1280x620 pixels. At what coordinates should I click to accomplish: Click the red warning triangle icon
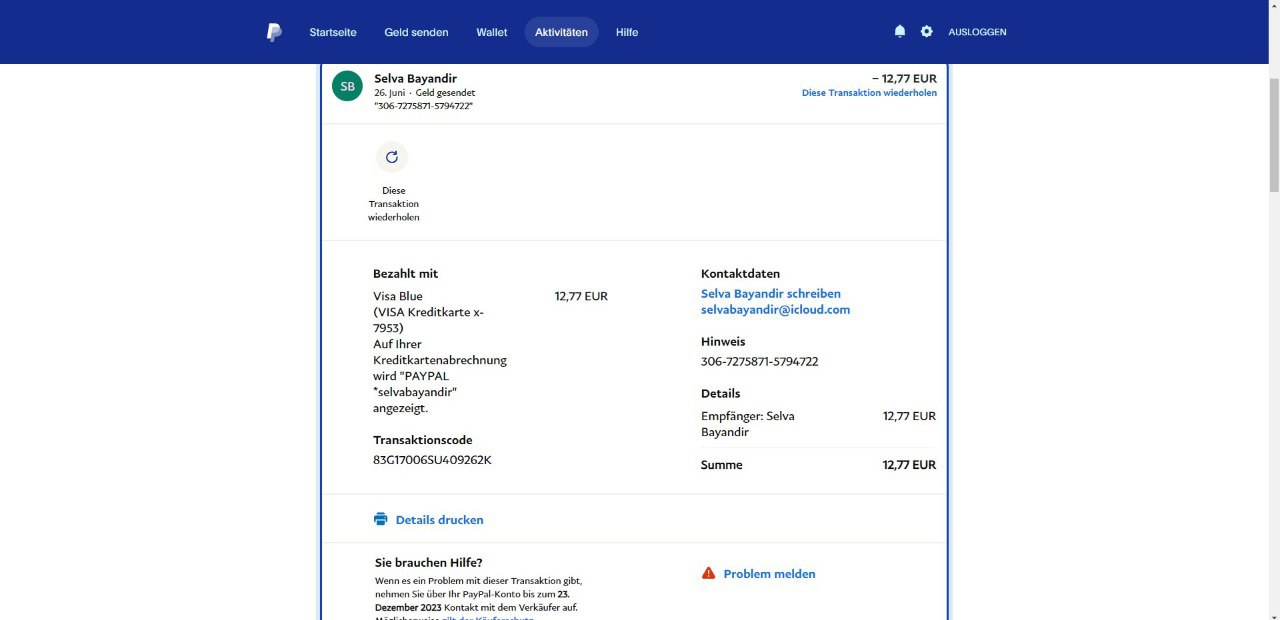[708, 573]
